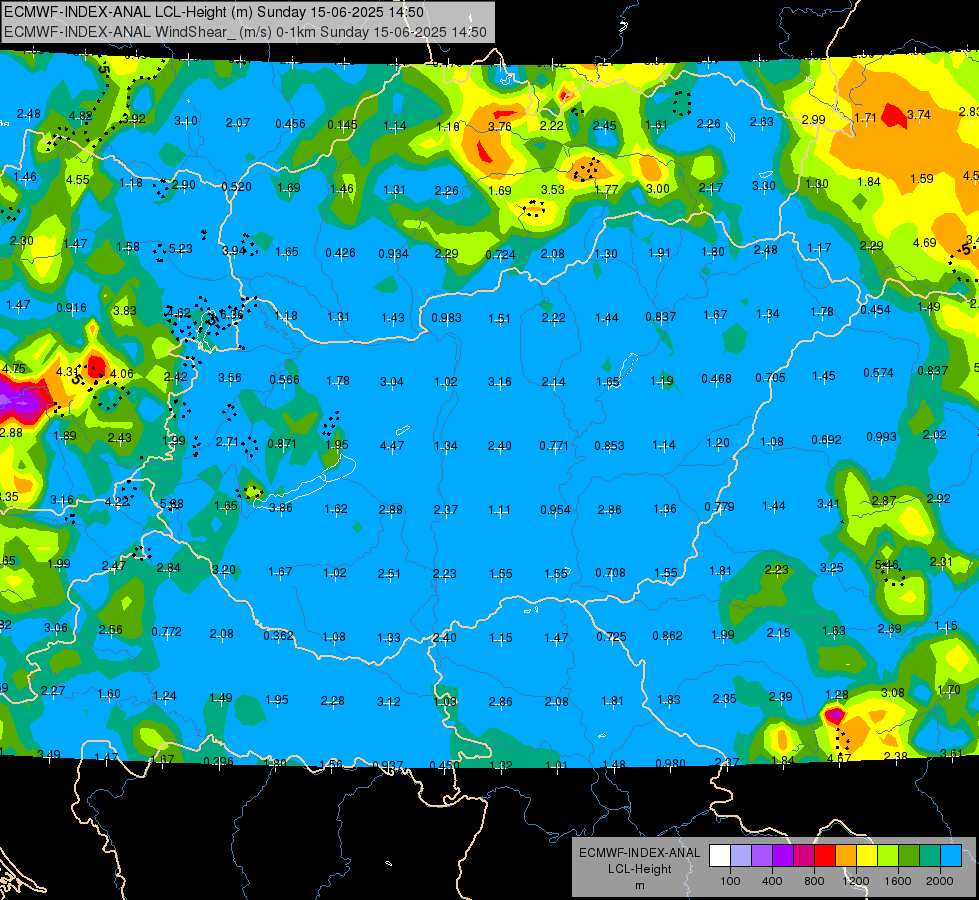Click the dark green legend swatch
Image resolution: width=979 pixels, height=900 pixels.
click(909, 856)
